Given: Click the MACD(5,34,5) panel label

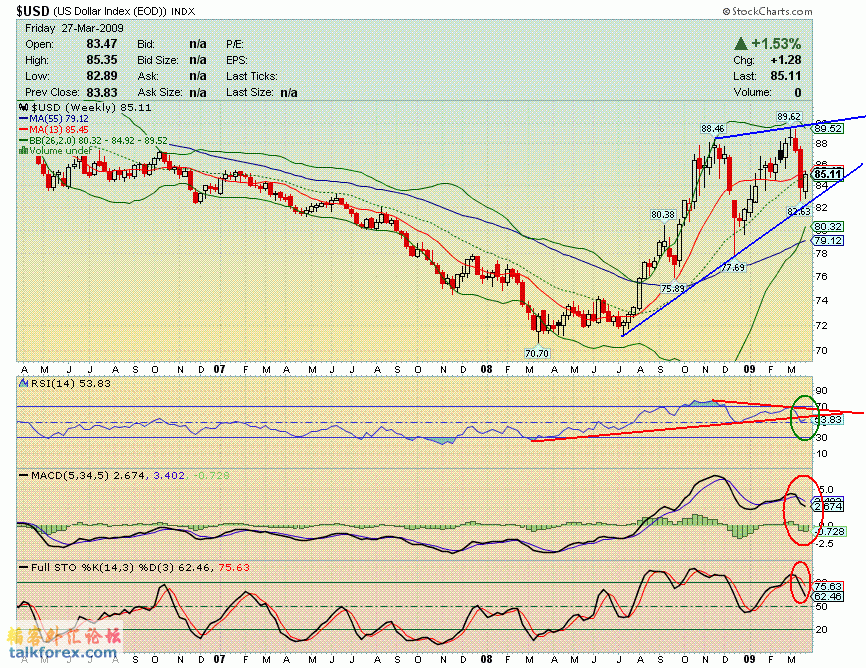Looking at the screenshot, I should [72, 475].
